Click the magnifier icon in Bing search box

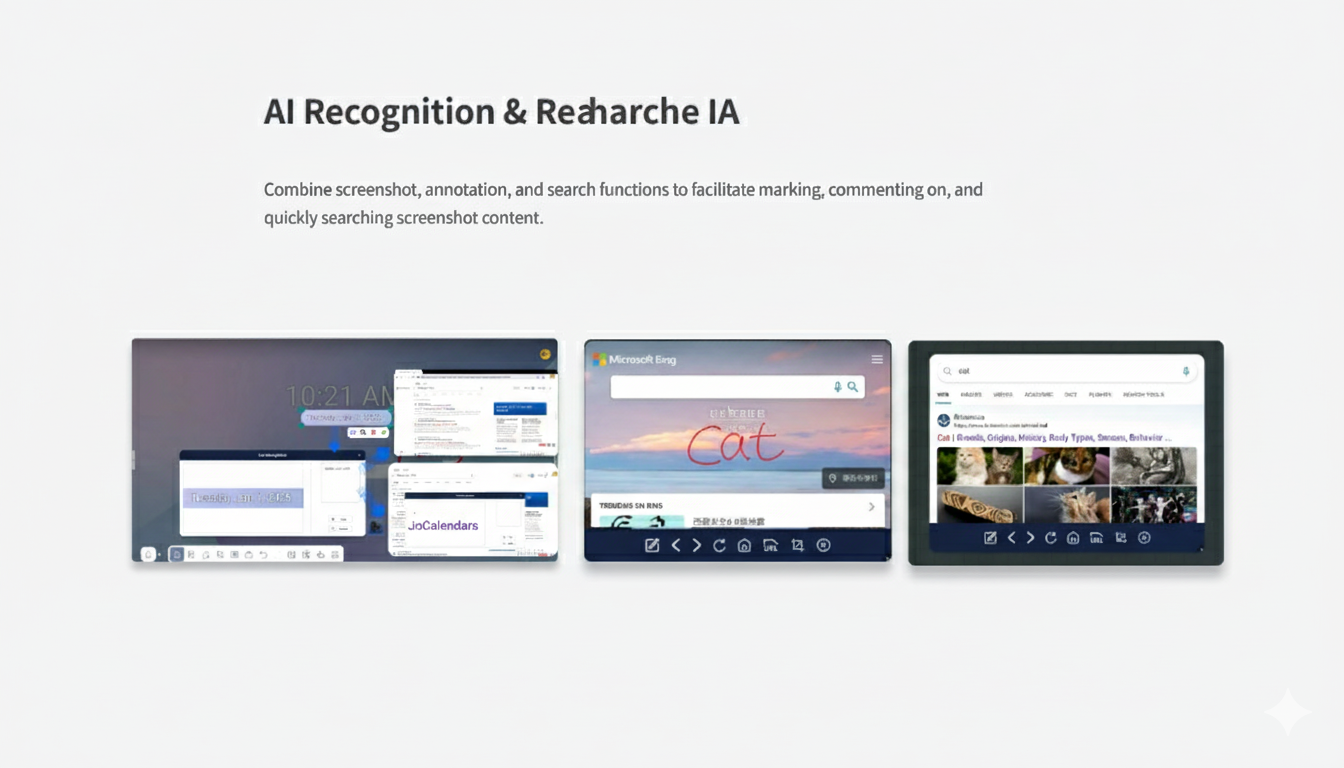[x=853, y=387]
